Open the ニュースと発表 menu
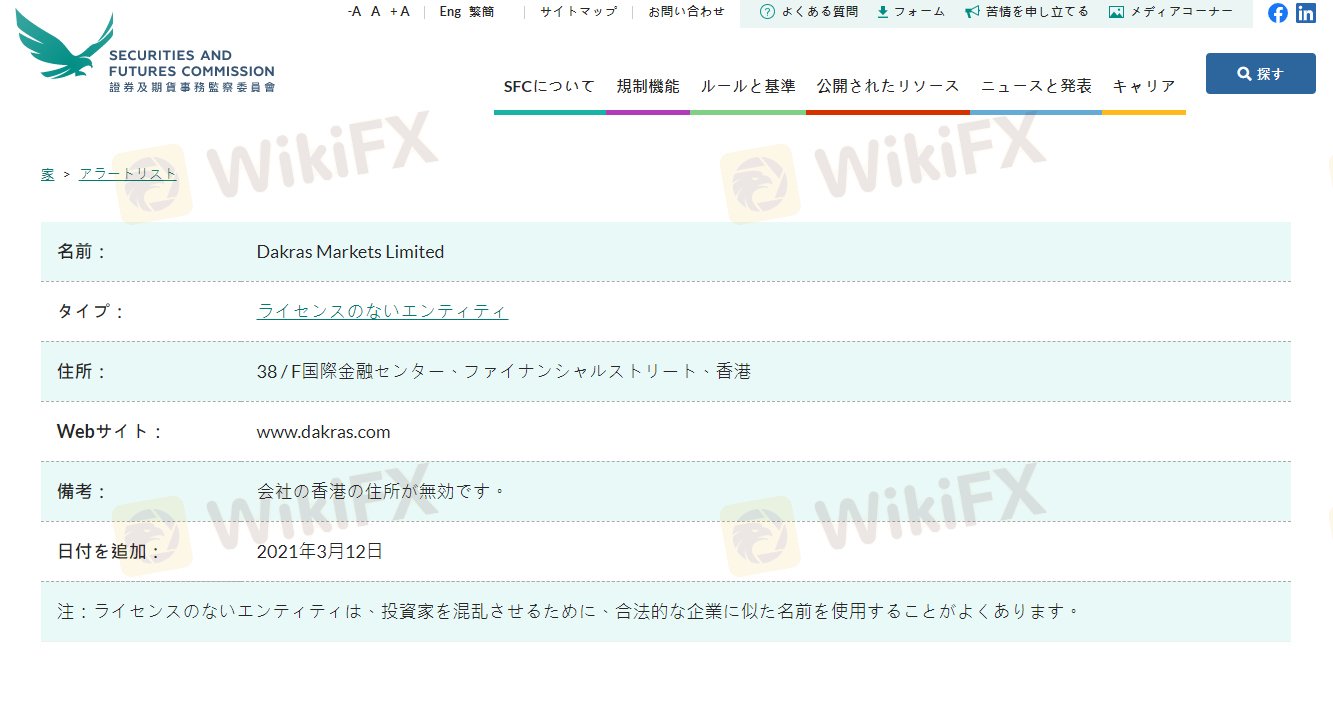This screenshot has width=1333, height=727. [x=1036, y=87]
